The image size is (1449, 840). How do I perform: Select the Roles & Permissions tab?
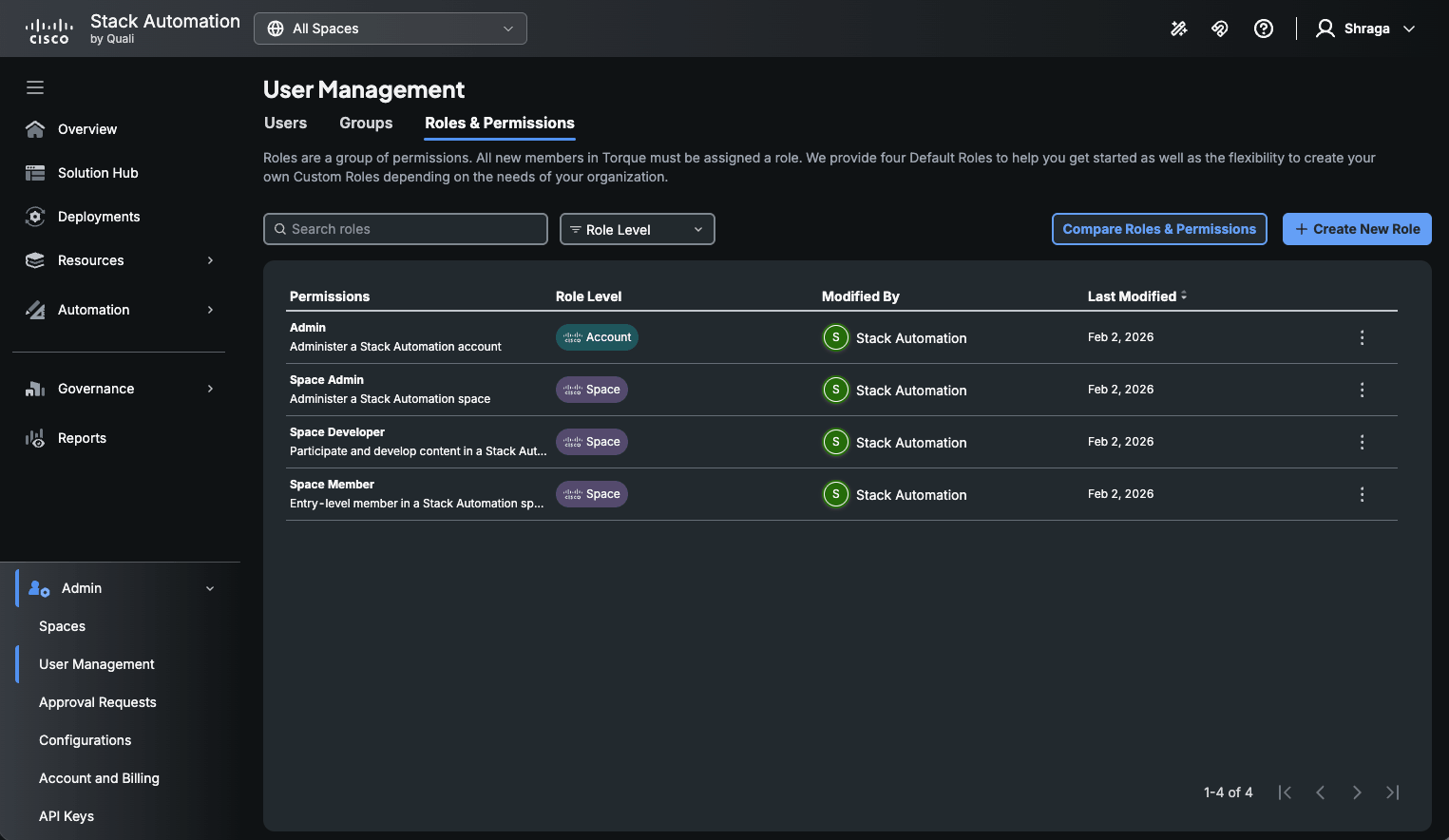tap(500, 124)
